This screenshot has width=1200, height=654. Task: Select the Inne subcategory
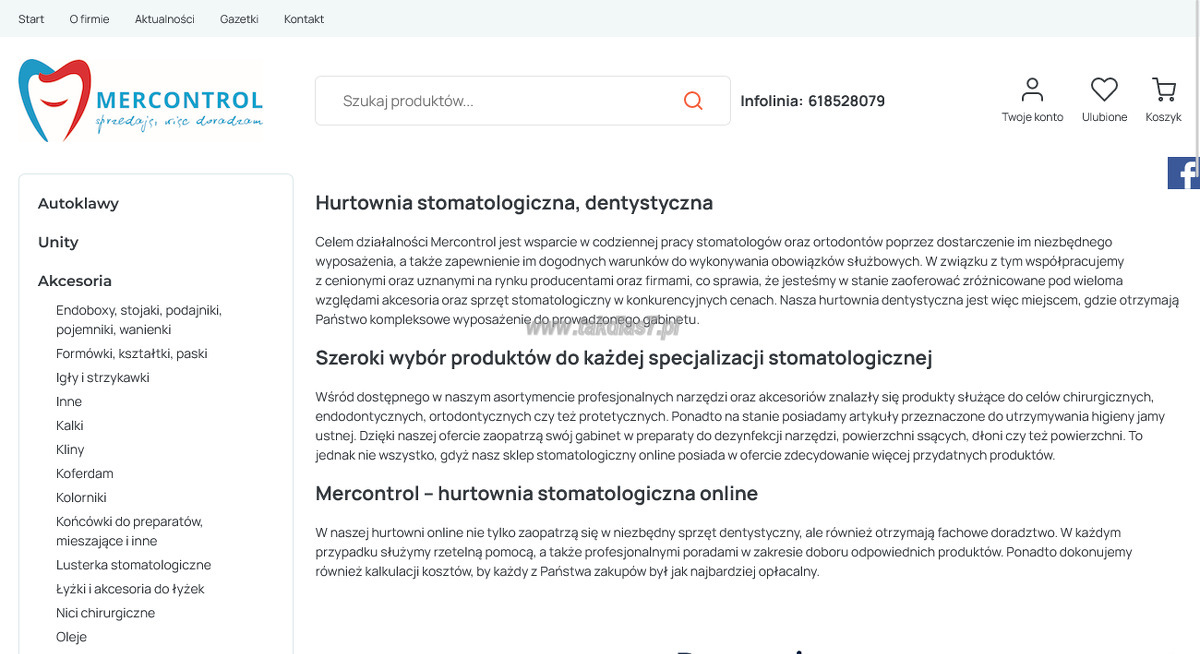tap(69, 402)
